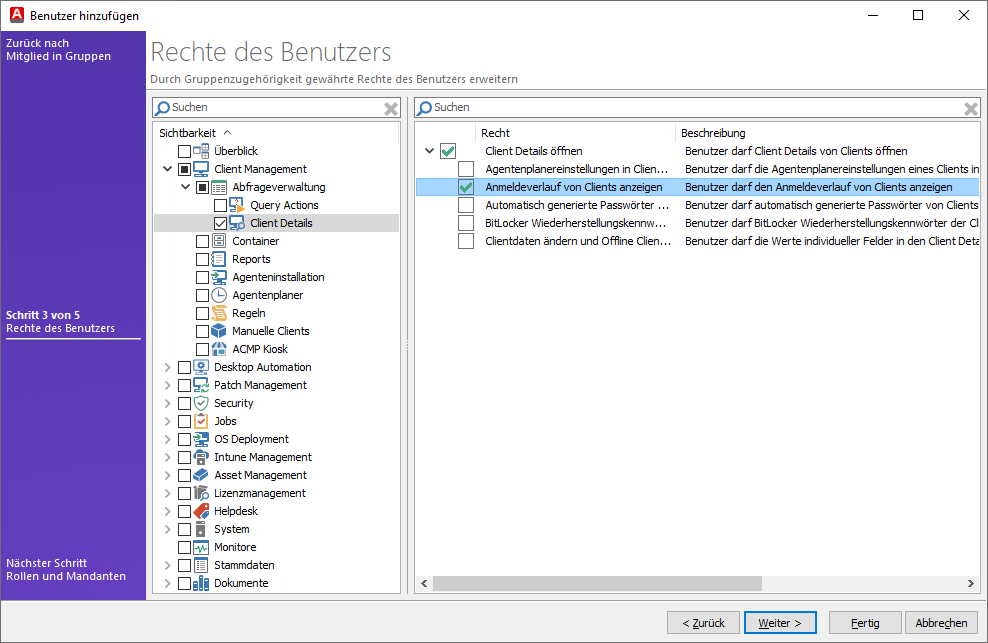The width and height of the screenshot is (988, 643).
Task: Collapse the Client Management node
Action: 168,169
